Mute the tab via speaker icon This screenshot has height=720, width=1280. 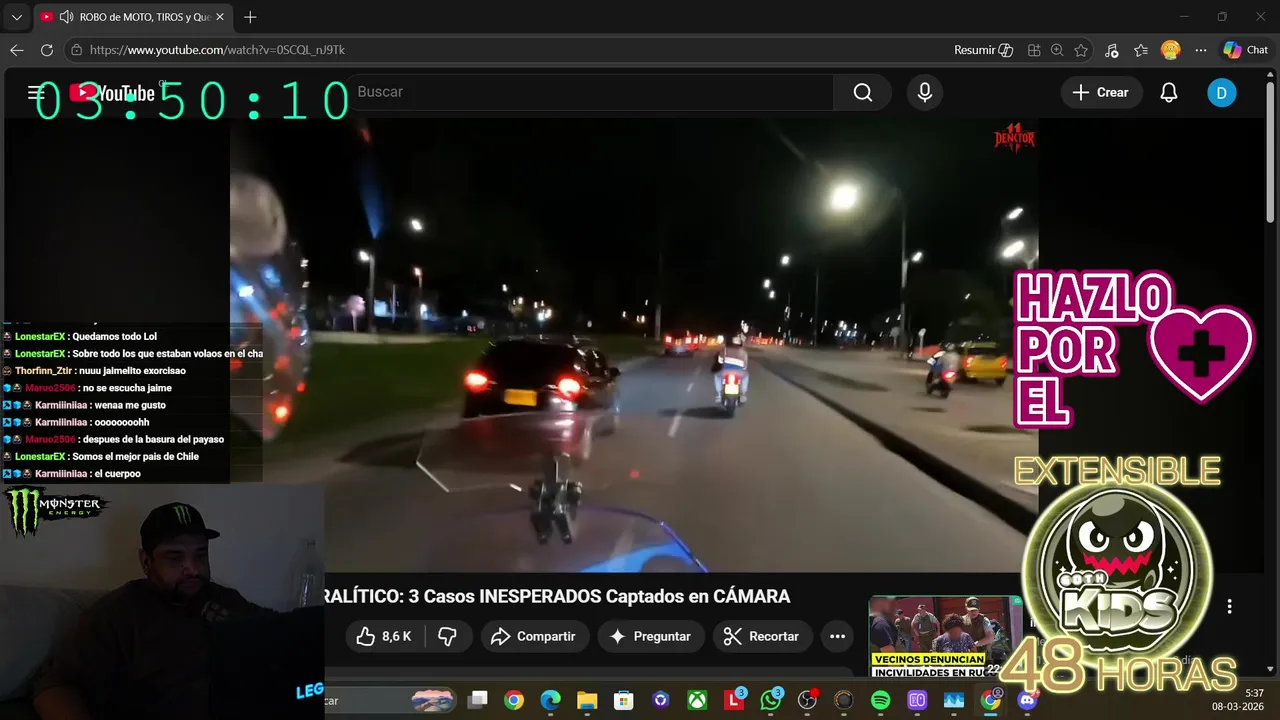(67, 17)
